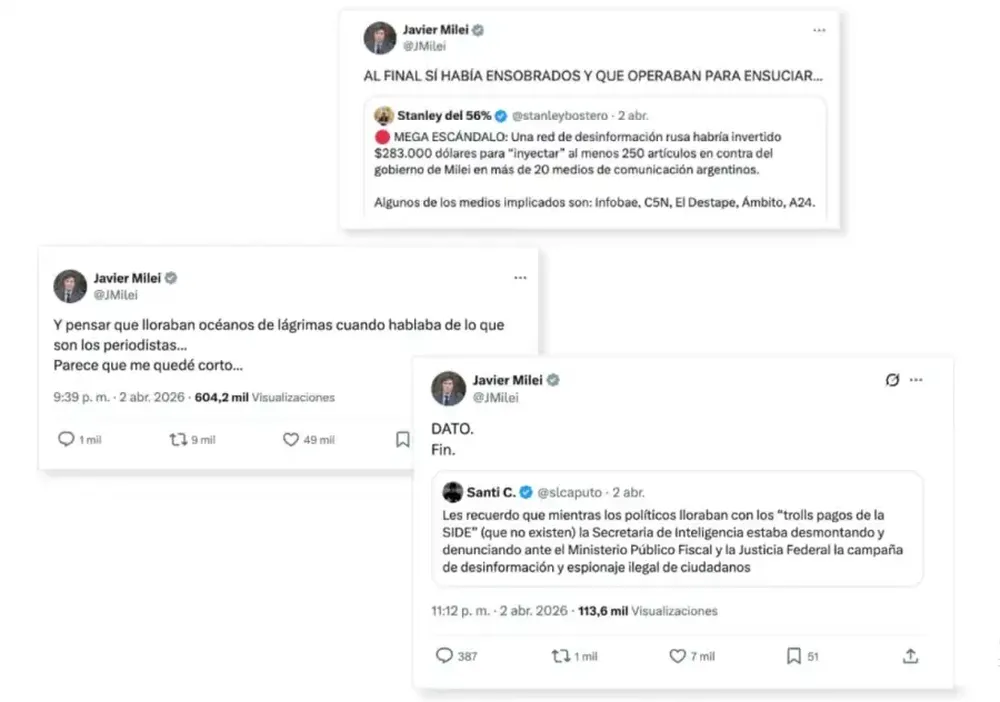Open the @JMilei handle on the top tweet
1000x702 pixels.
424,46
